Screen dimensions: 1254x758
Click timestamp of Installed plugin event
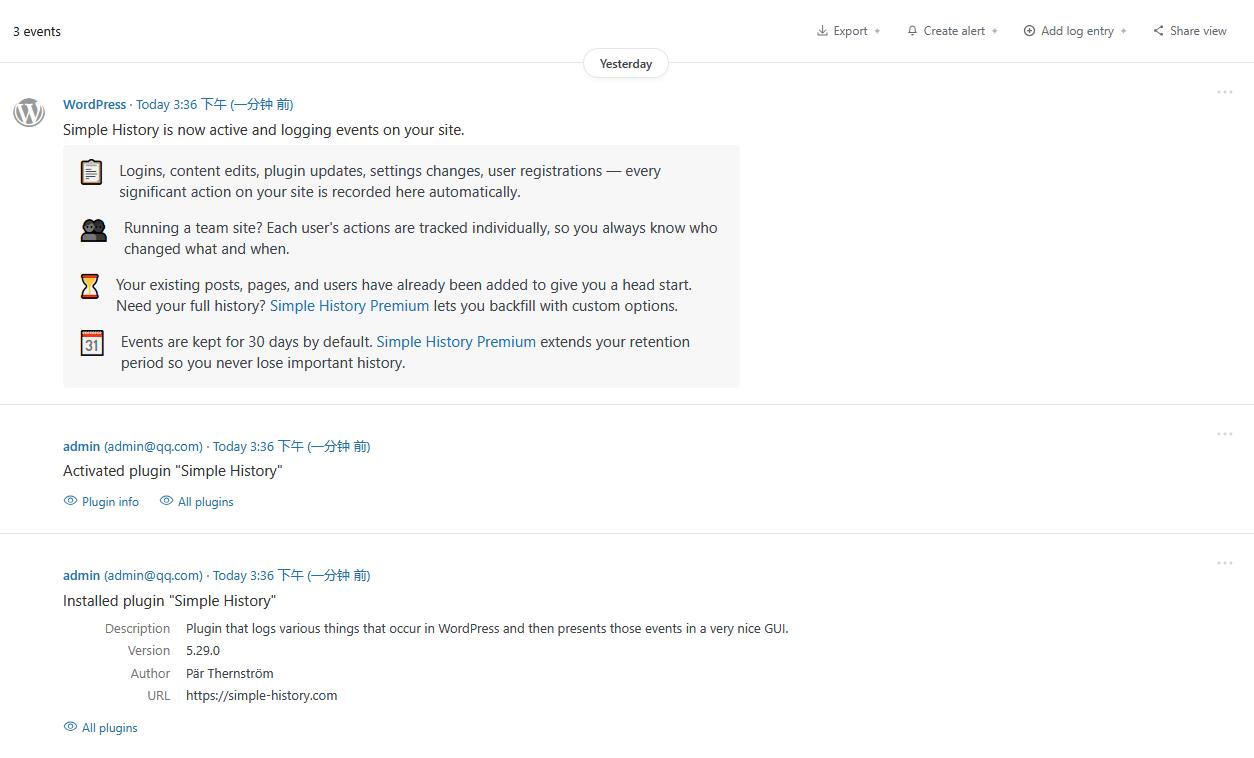pos(291,575)
